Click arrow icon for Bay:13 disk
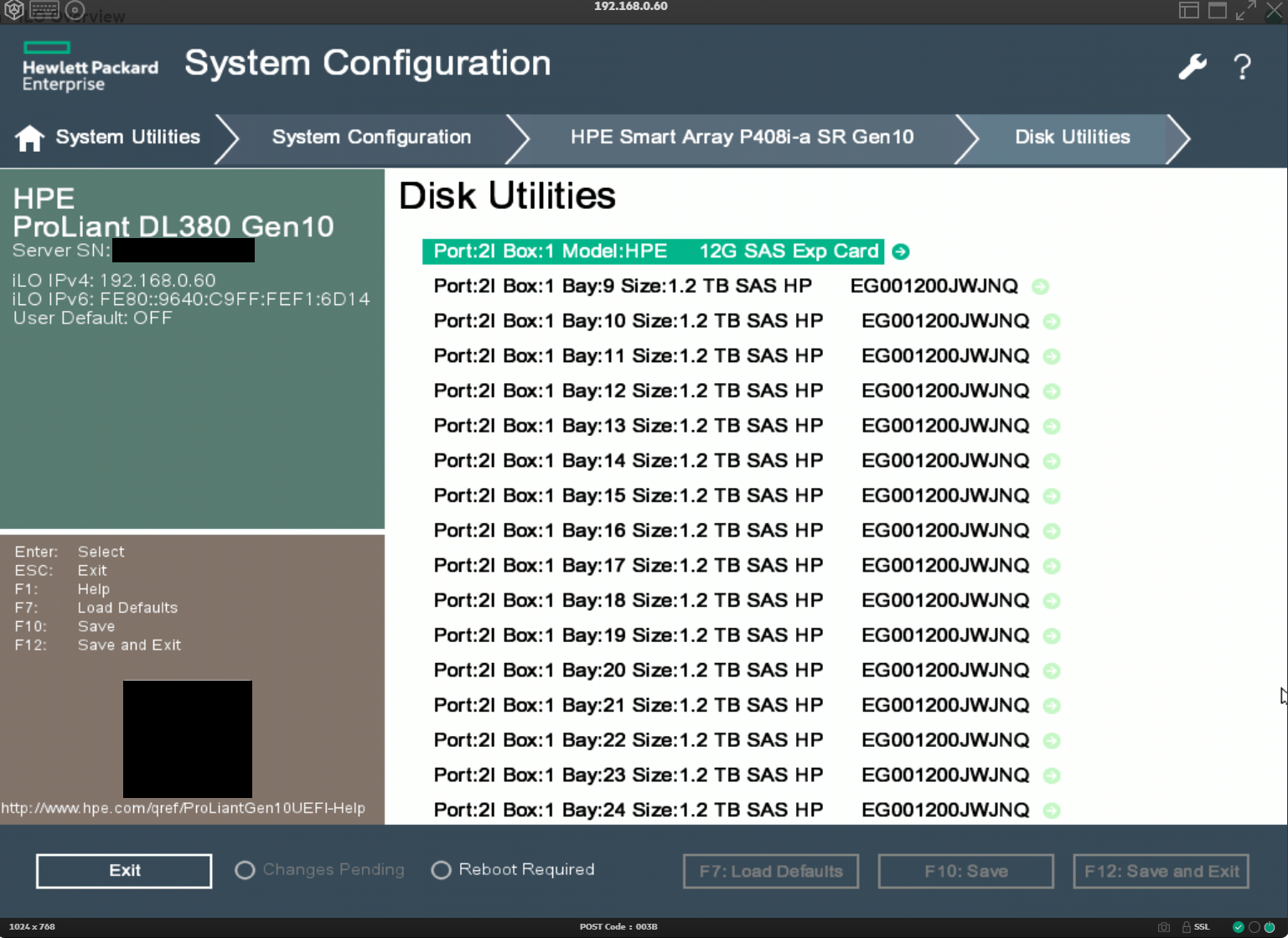Image resolution: width=1288 pixels, height=938 pixels. pos(1052,427)
